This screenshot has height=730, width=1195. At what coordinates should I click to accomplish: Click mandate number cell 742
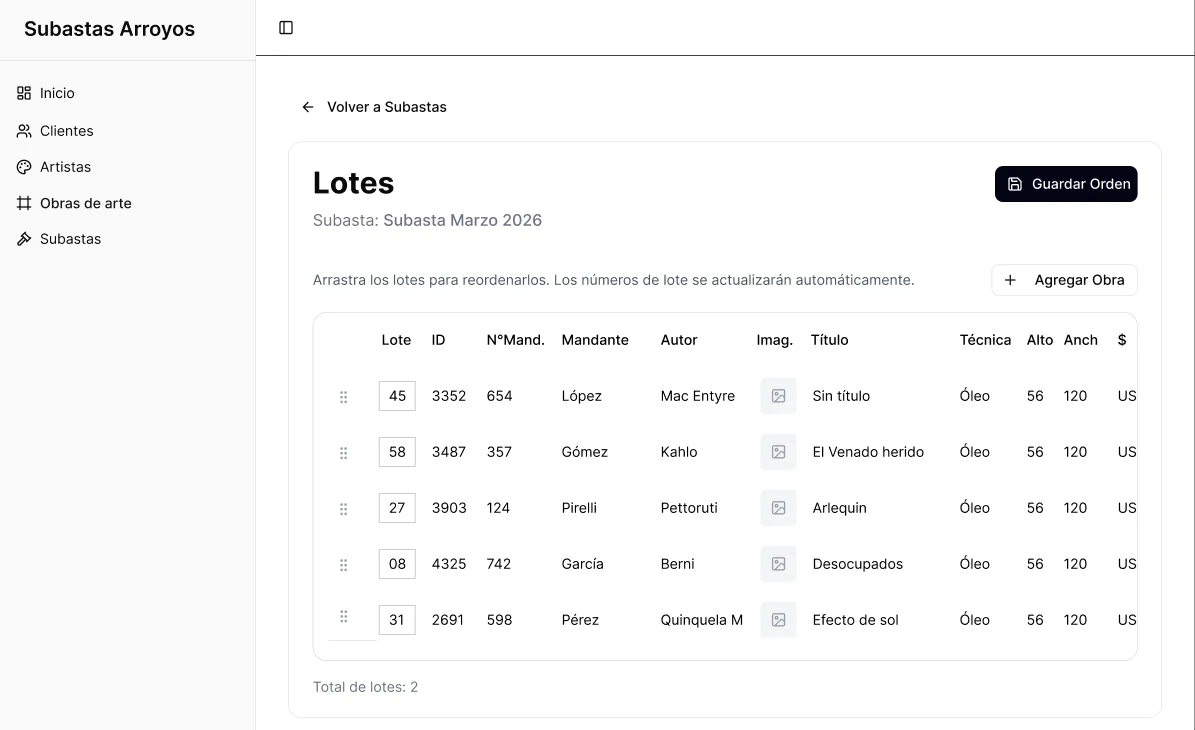[x=499, y=564]
